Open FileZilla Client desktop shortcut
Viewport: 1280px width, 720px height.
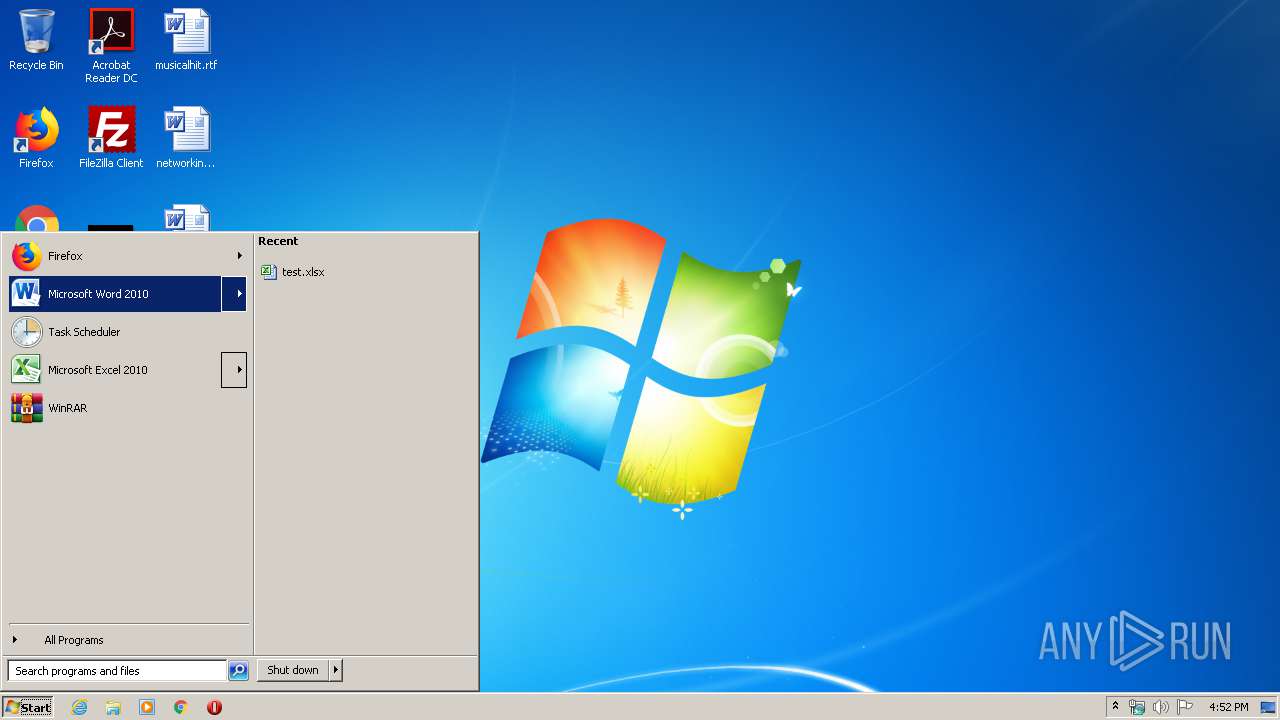tap(111, 138)
